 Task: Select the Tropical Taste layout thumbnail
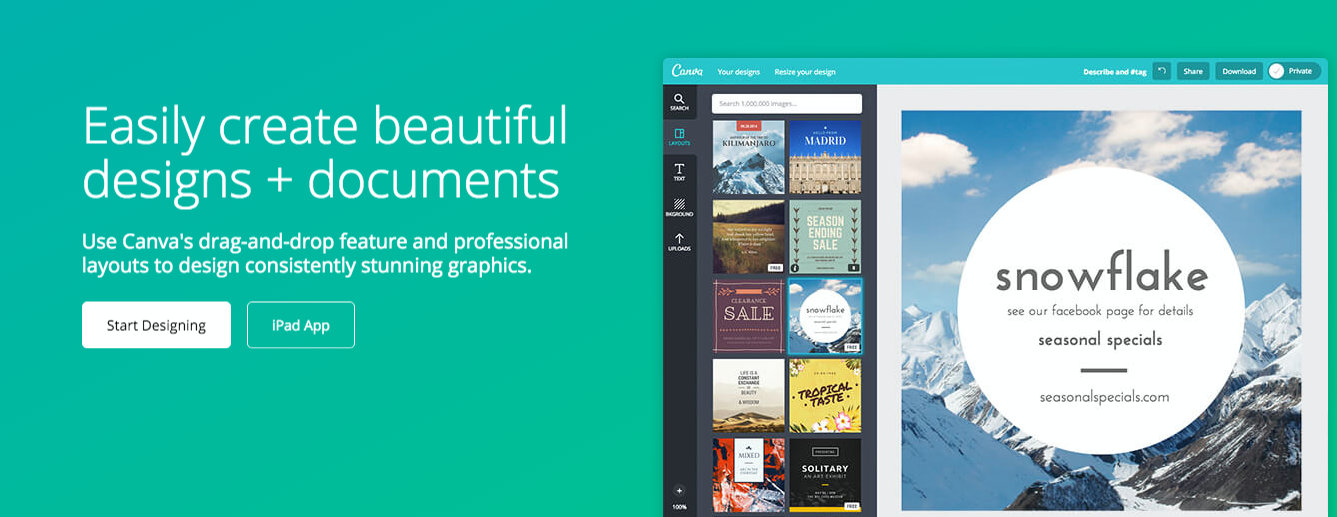[x=824, y=396]
